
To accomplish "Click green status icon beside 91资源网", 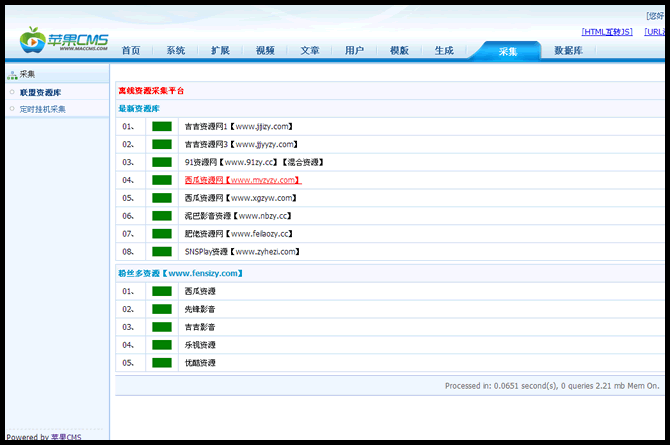I will tap(161, 162).
